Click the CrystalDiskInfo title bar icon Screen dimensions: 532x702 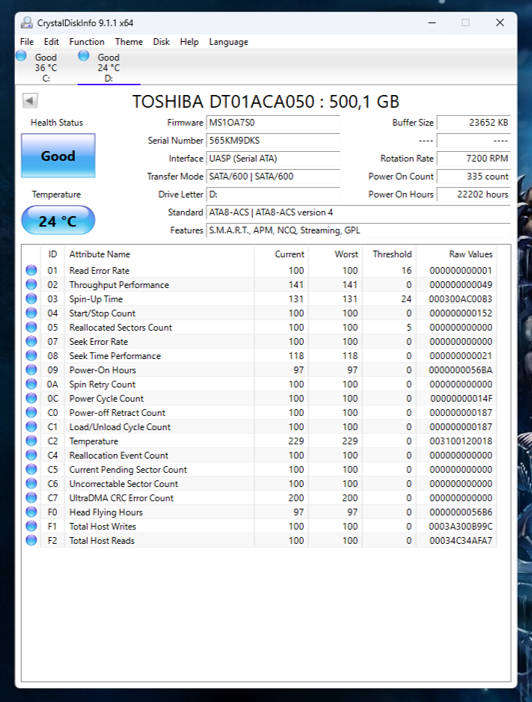pos(27,22)
